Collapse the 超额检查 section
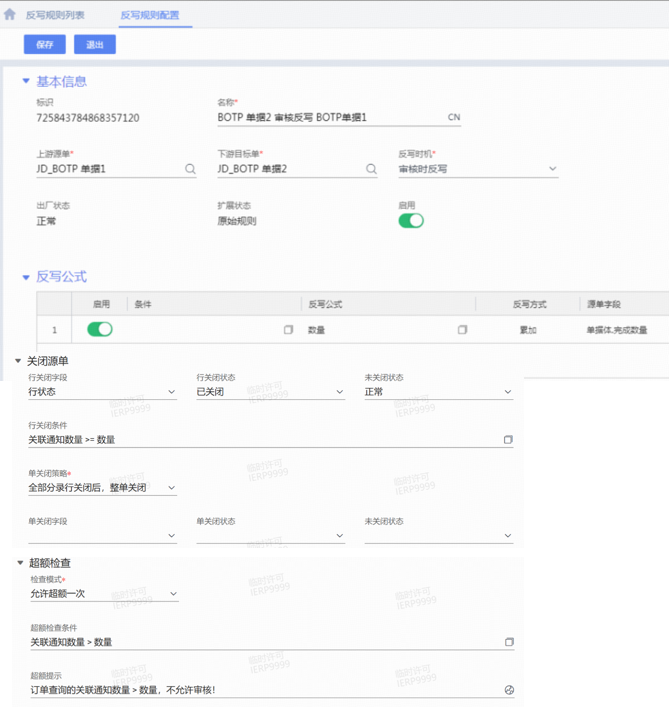This screenshot has height=708, width=669. (20, 563)
